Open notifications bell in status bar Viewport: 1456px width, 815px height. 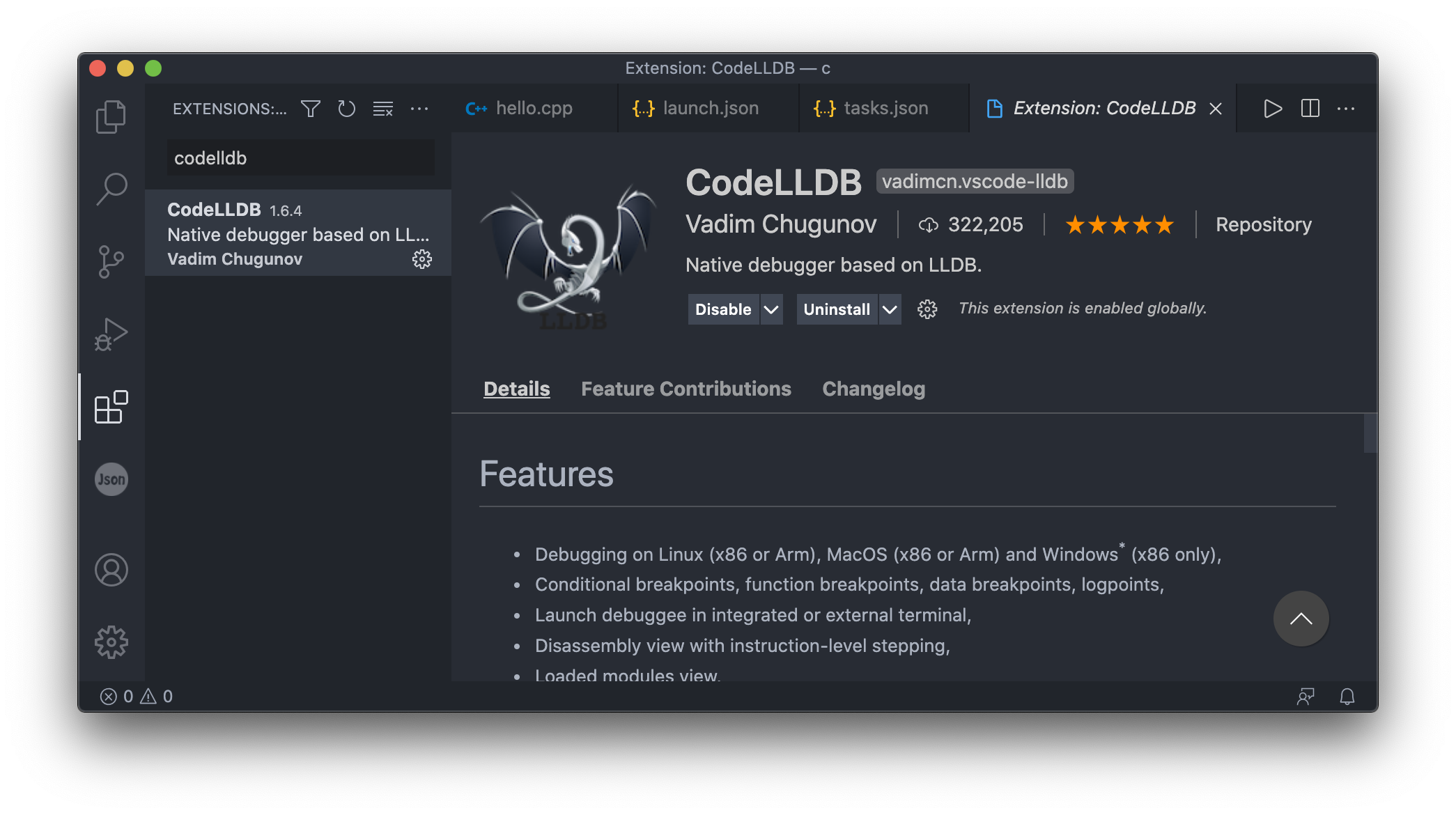(x=1347, y=697)
